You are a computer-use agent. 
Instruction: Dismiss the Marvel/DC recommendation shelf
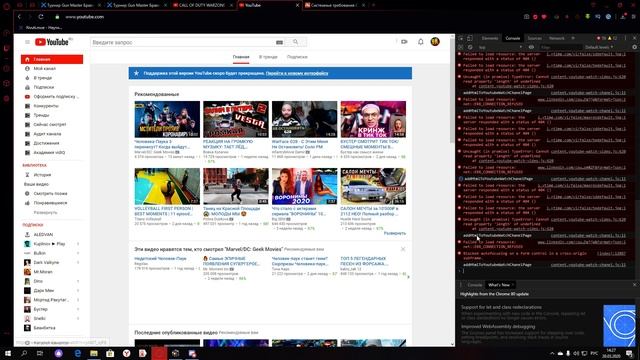[x=403, y=249]
